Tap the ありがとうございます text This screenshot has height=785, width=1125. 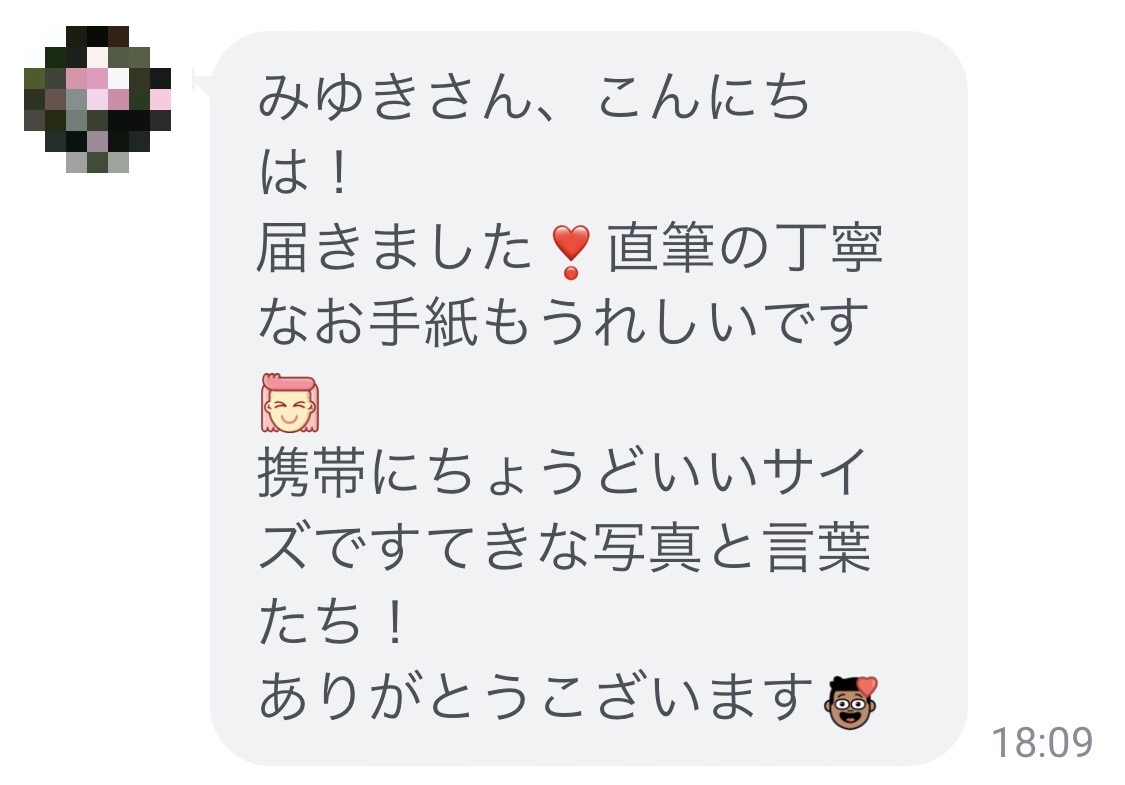(x=535, y=697)
